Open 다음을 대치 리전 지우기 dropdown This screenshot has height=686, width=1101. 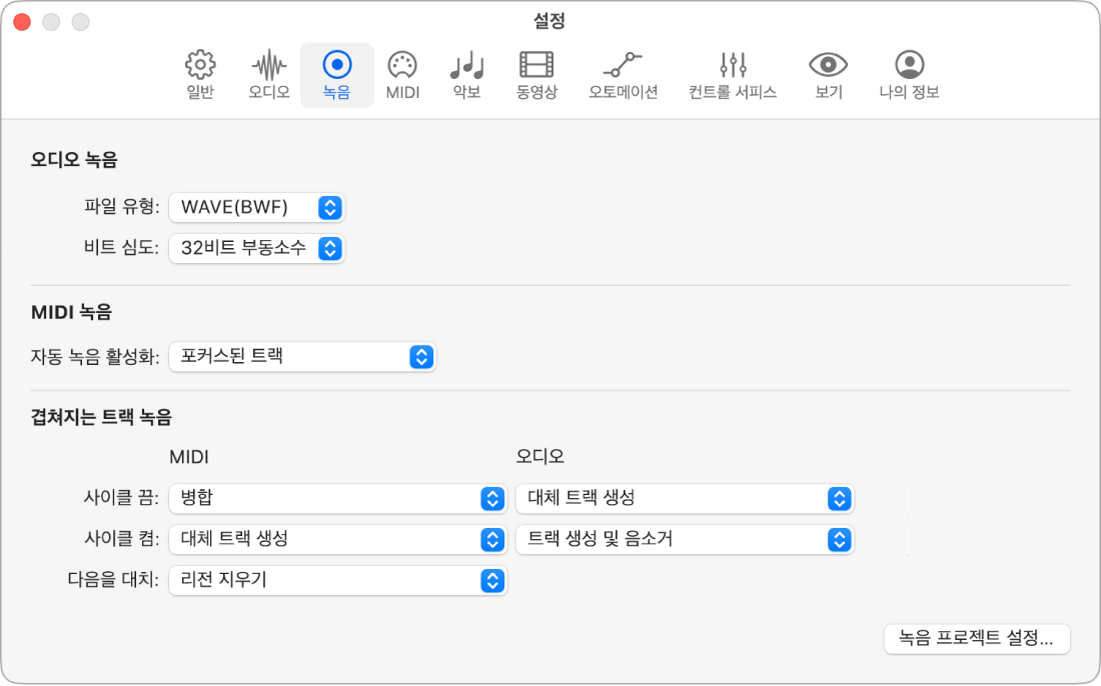pos(337,580)
